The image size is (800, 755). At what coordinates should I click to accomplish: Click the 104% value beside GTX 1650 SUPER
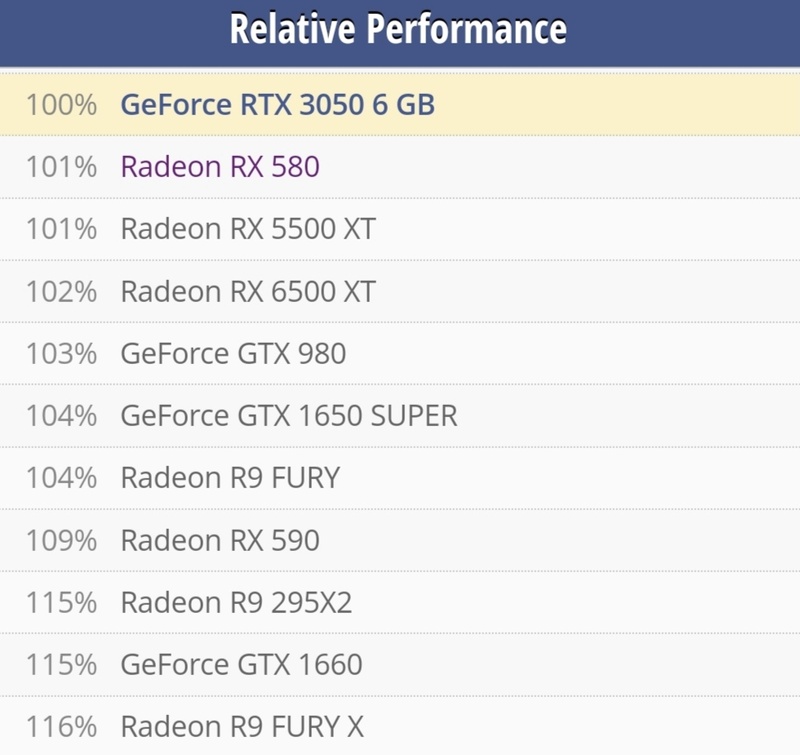61,416
